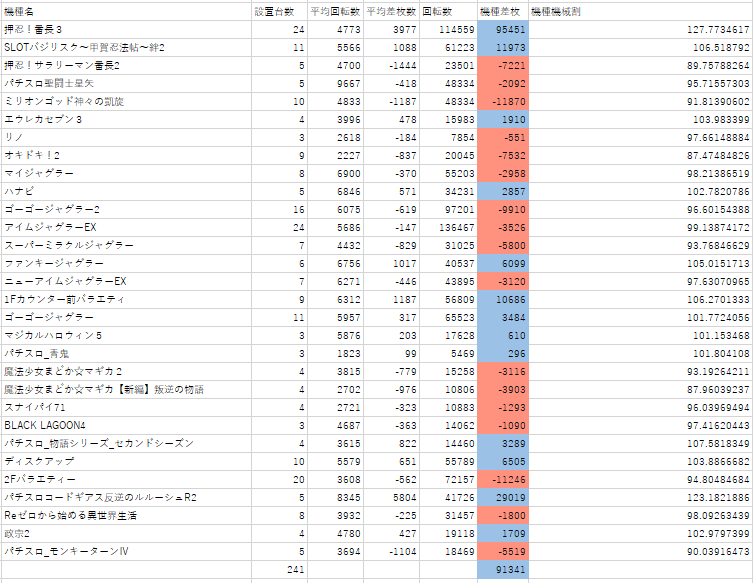Select the マジカルハロウィン５ cell
This screenshot has width=753, height=583.
126,336
